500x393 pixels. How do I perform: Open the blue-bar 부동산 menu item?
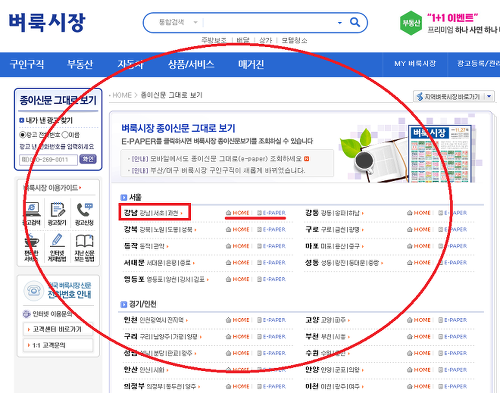[80, 64]
